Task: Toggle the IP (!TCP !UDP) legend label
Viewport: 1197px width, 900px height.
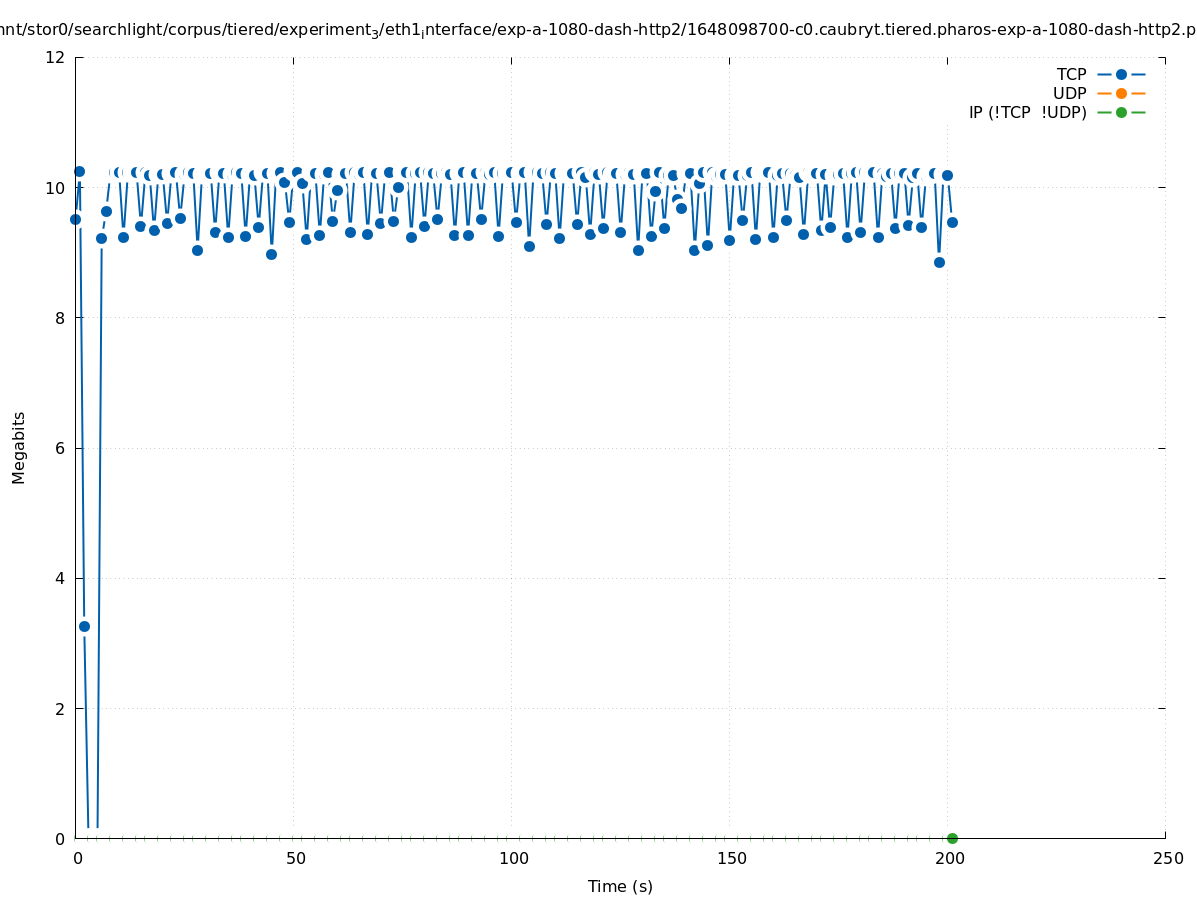Action: [1027, 112]
